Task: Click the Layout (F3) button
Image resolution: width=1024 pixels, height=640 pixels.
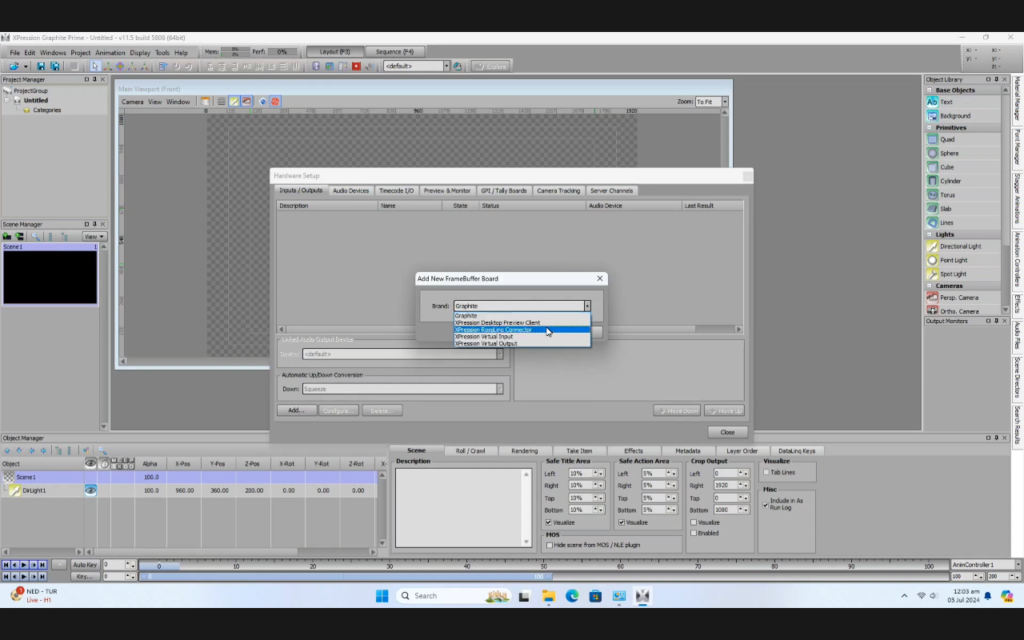Action: [x=335, y=52]
